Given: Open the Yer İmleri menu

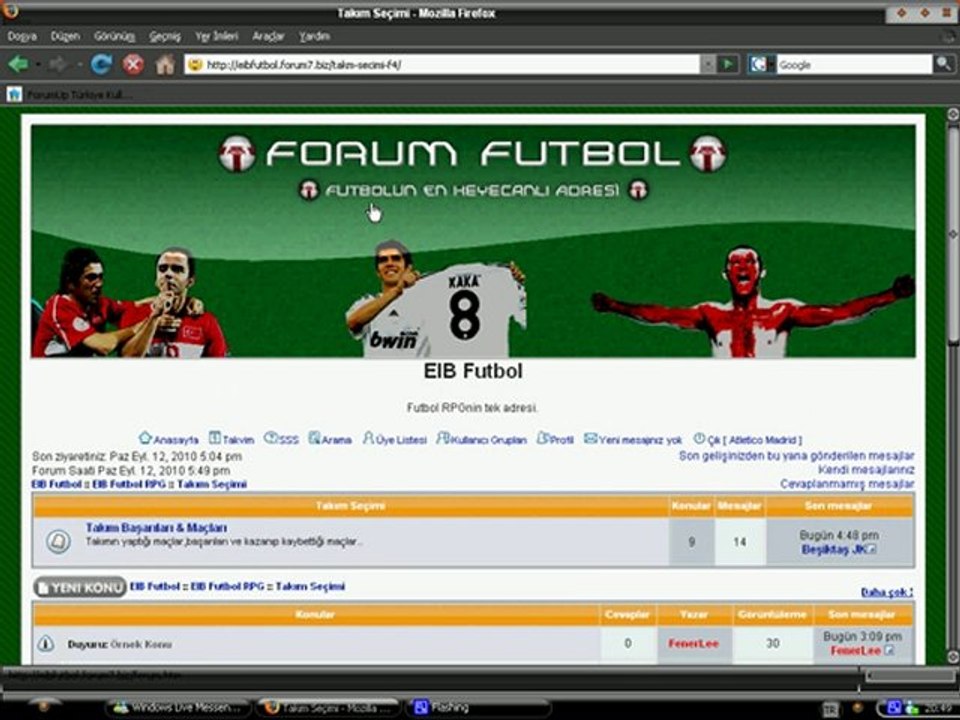Looking at the screenshot, I should pos(217,36).
